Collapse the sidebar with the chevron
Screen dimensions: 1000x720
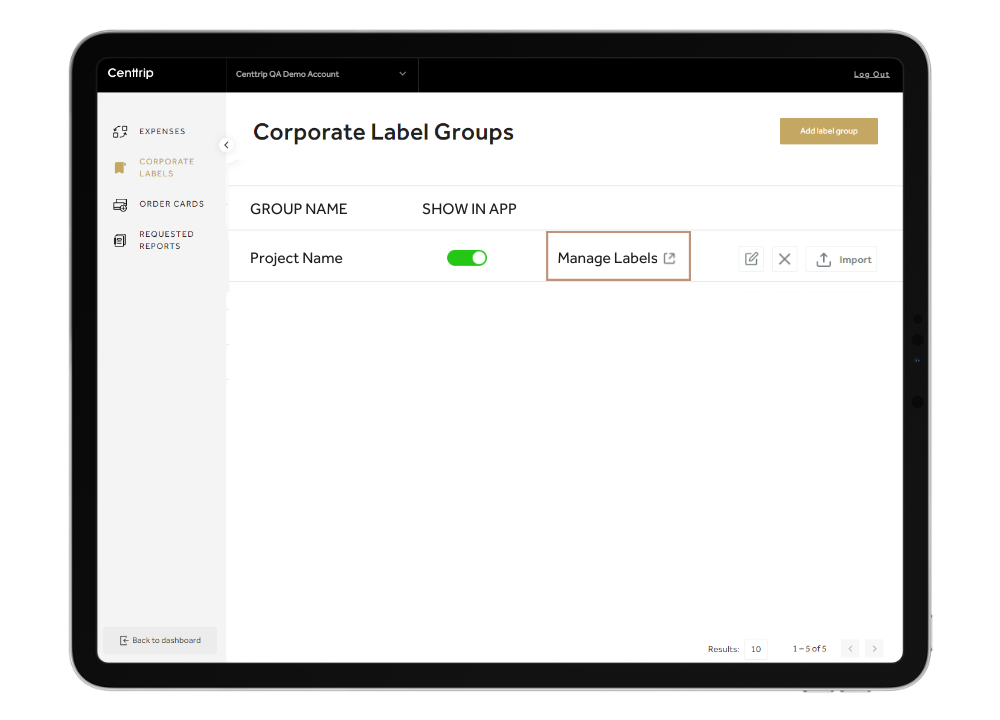click(x=226, y=145)
